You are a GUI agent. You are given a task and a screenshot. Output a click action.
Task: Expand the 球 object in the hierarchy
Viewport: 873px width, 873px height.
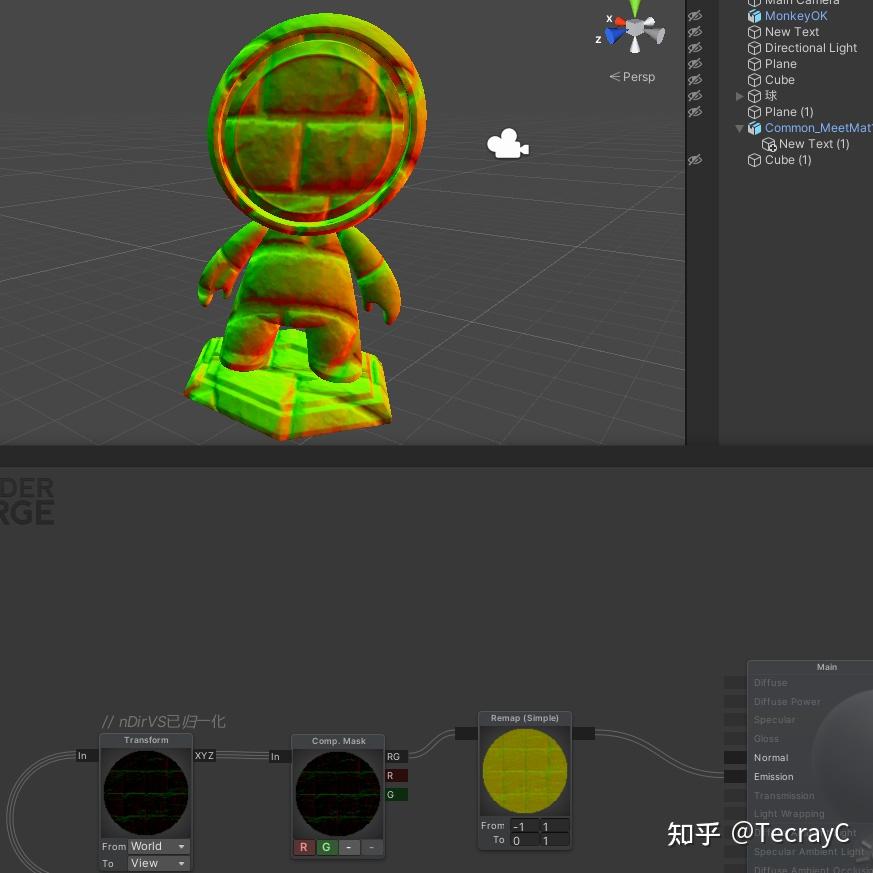(x=740, y=96)
